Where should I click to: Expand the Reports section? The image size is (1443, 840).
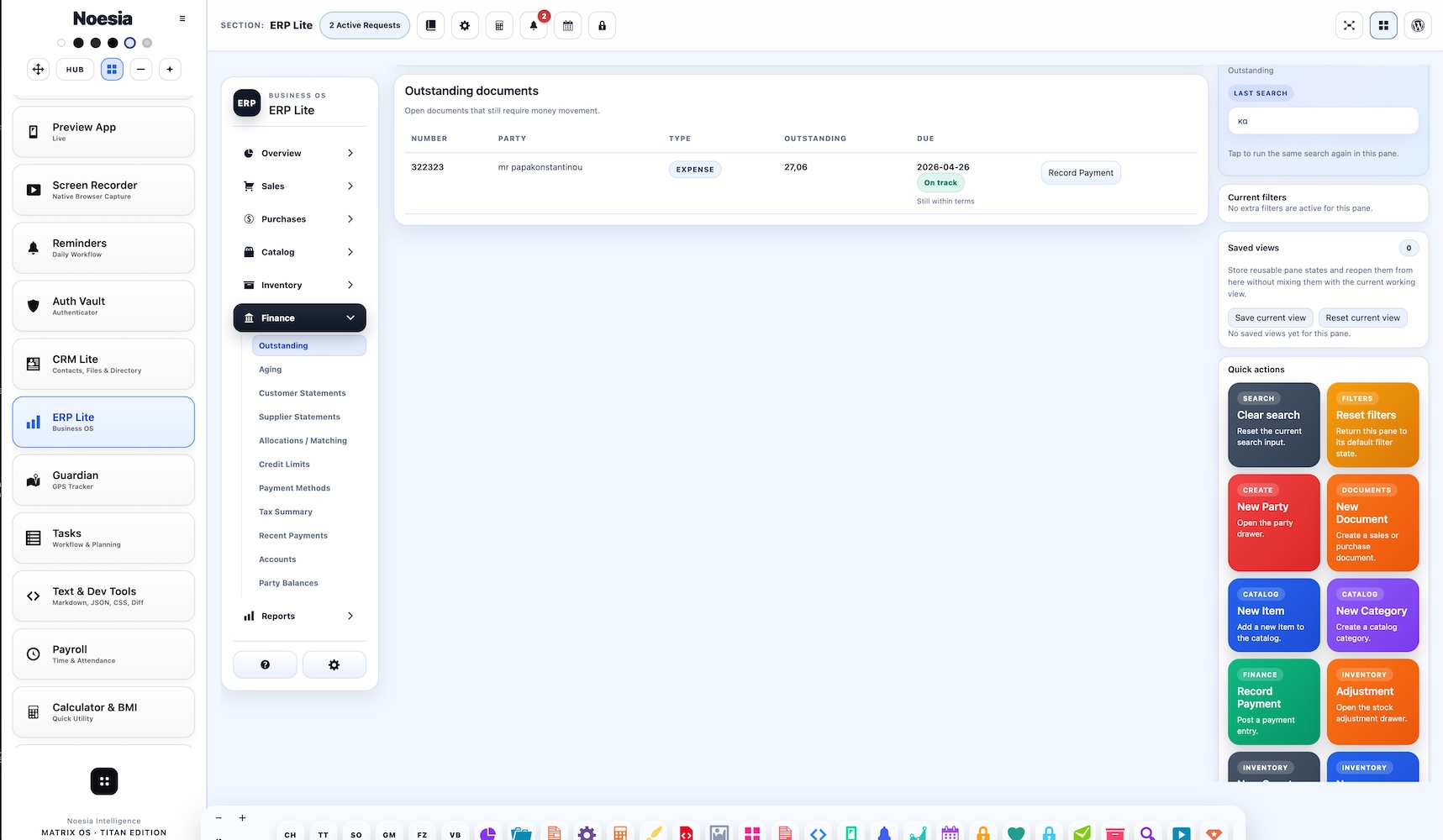(x=299, y=616)
